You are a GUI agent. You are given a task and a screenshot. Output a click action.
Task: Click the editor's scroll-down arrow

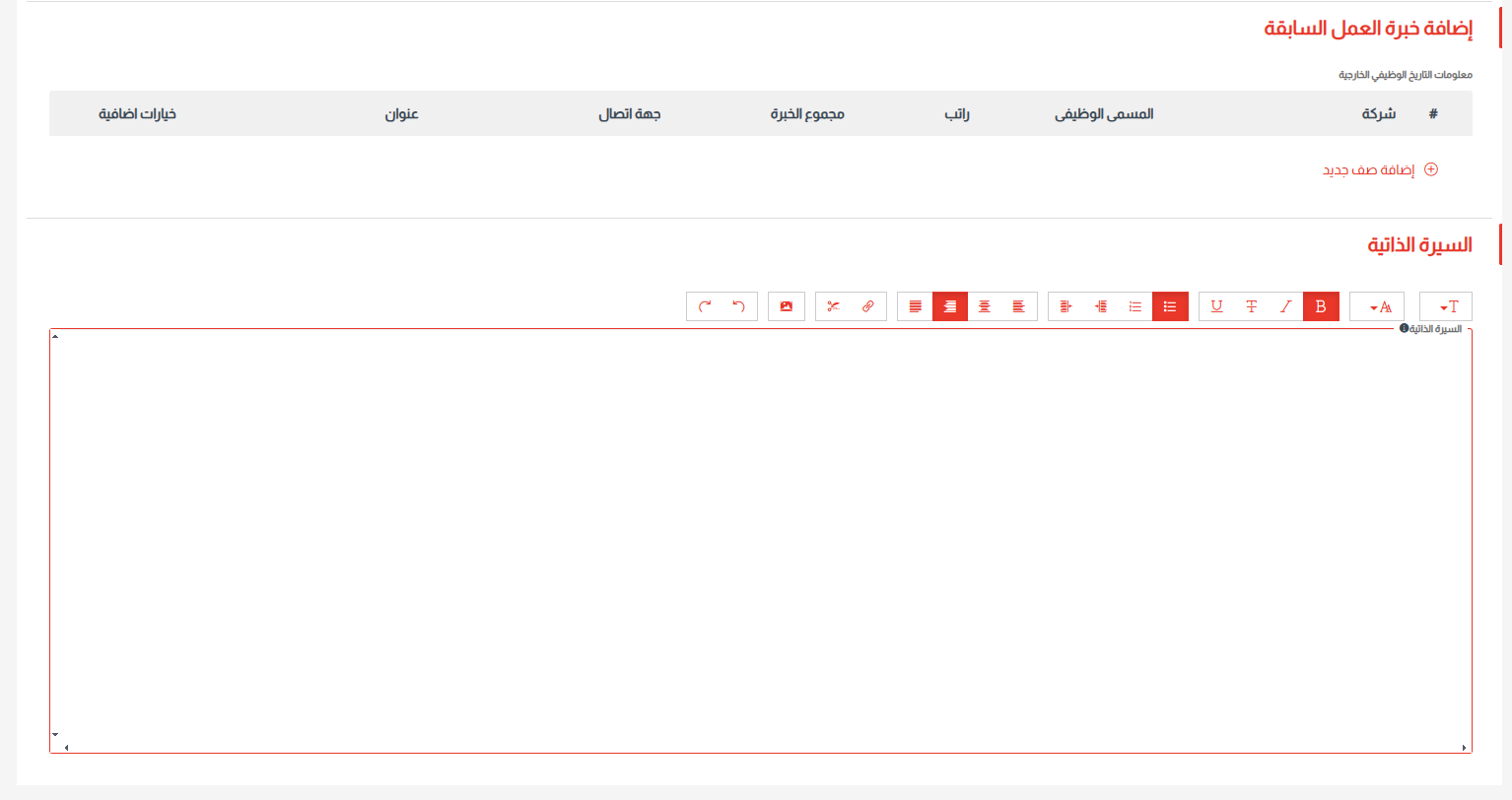pos(55,734)
